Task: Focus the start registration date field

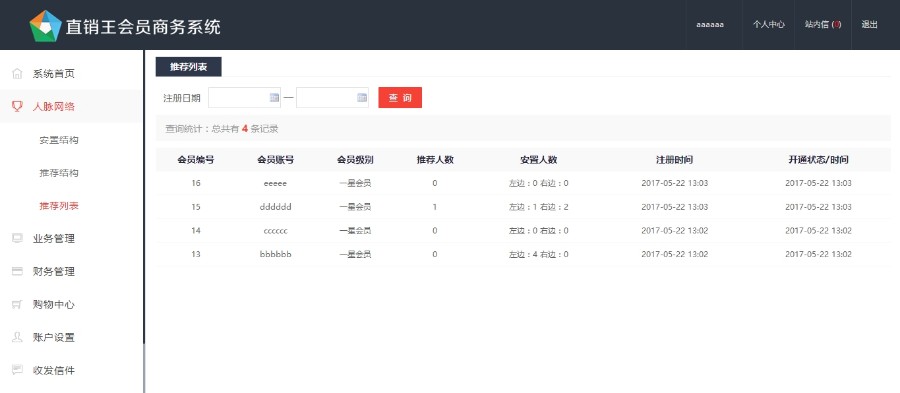Action: click(244, 98)
